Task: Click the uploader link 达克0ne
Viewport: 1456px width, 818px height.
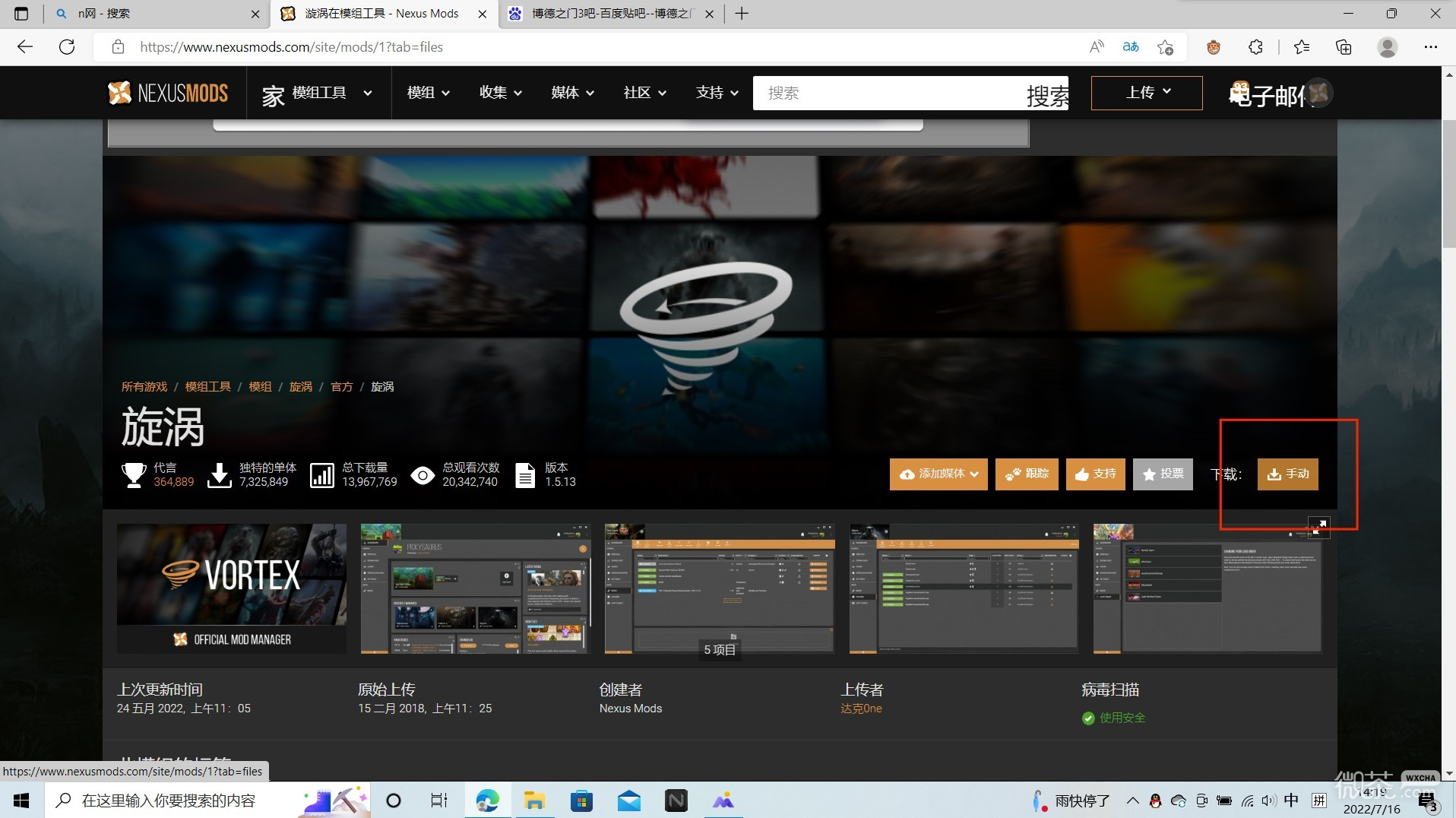Action: (861, 709)
